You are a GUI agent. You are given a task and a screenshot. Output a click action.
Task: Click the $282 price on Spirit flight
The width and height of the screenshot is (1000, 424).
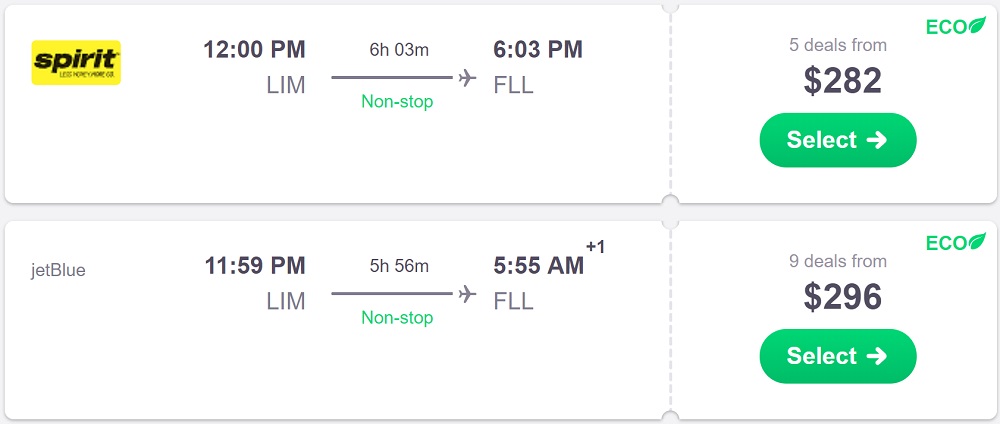(842, 80)
